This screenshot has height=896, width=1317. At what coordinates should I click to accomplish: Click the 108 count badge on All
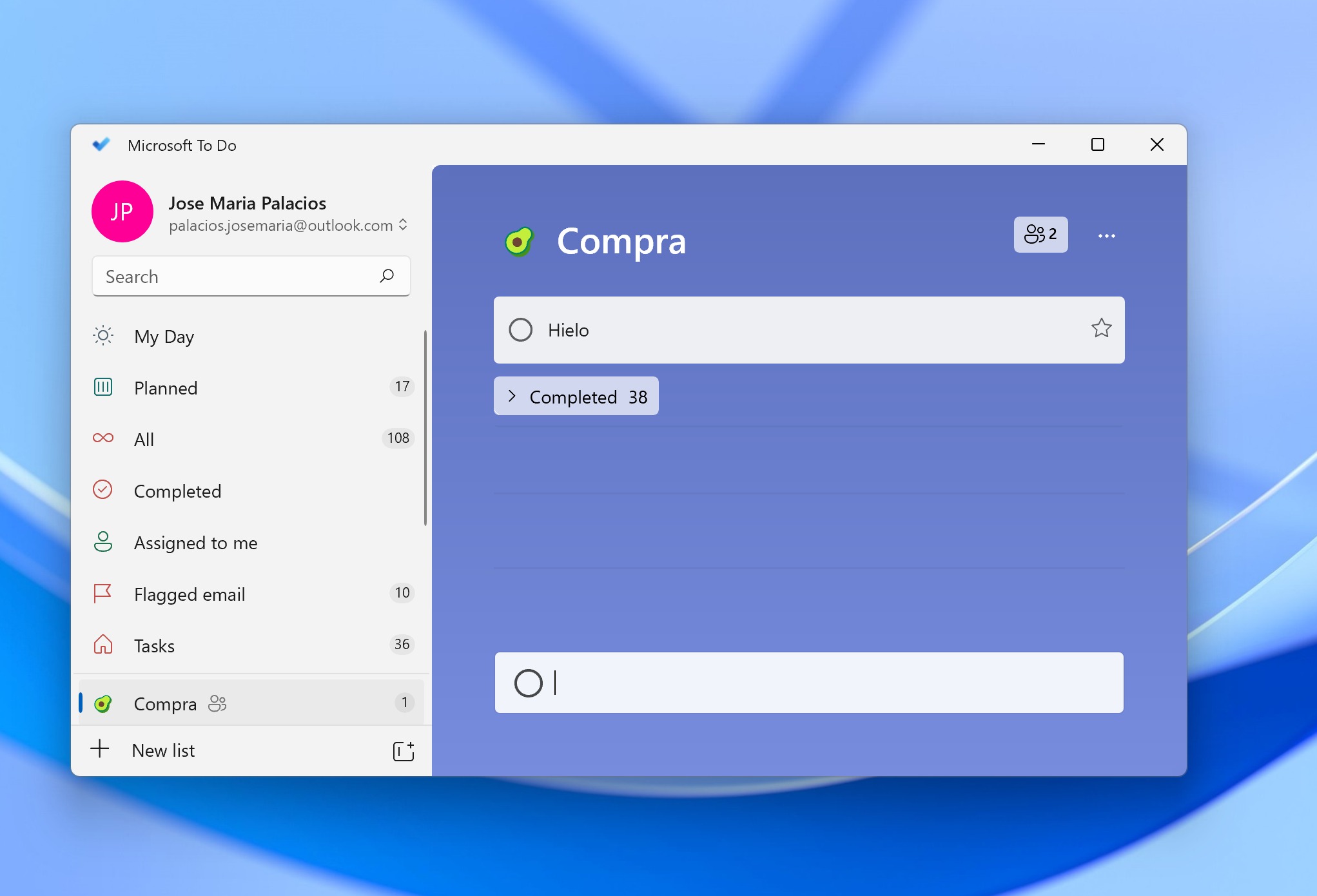(x=398, y=438)
